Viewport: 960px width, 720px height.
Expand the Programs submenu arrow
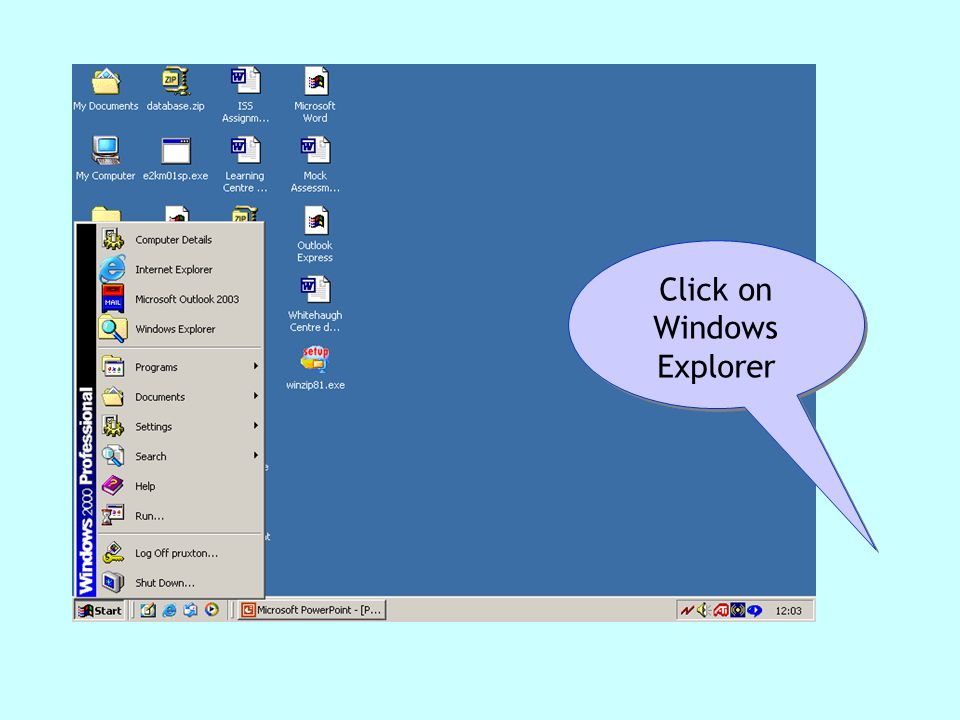255,366
